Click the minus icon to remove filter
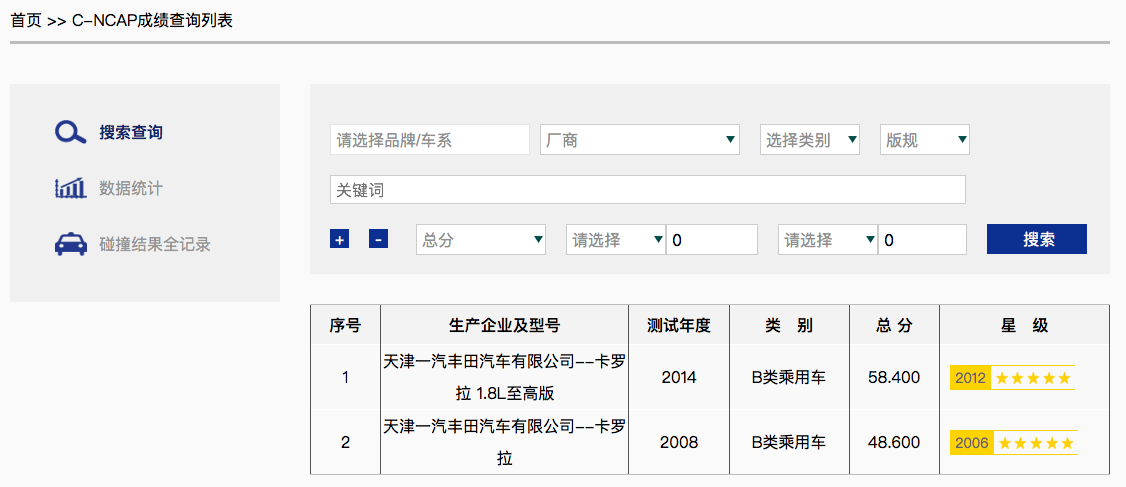Viewport: 1126px width, 487px height. pos(378,239)
